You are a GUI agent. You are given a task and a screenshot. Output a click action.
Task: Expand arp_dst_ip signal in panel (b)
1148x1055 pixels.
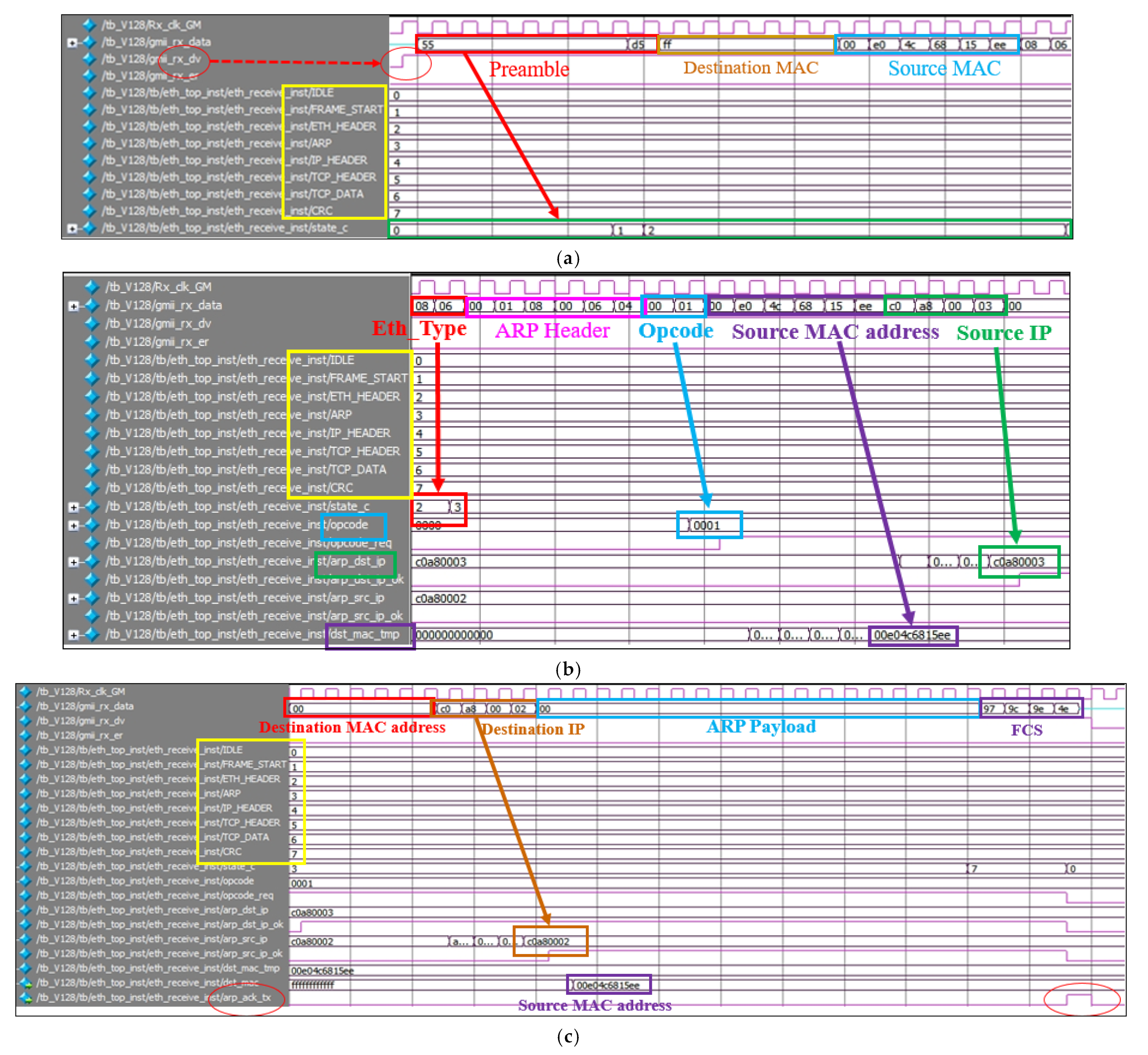(74, 562)
